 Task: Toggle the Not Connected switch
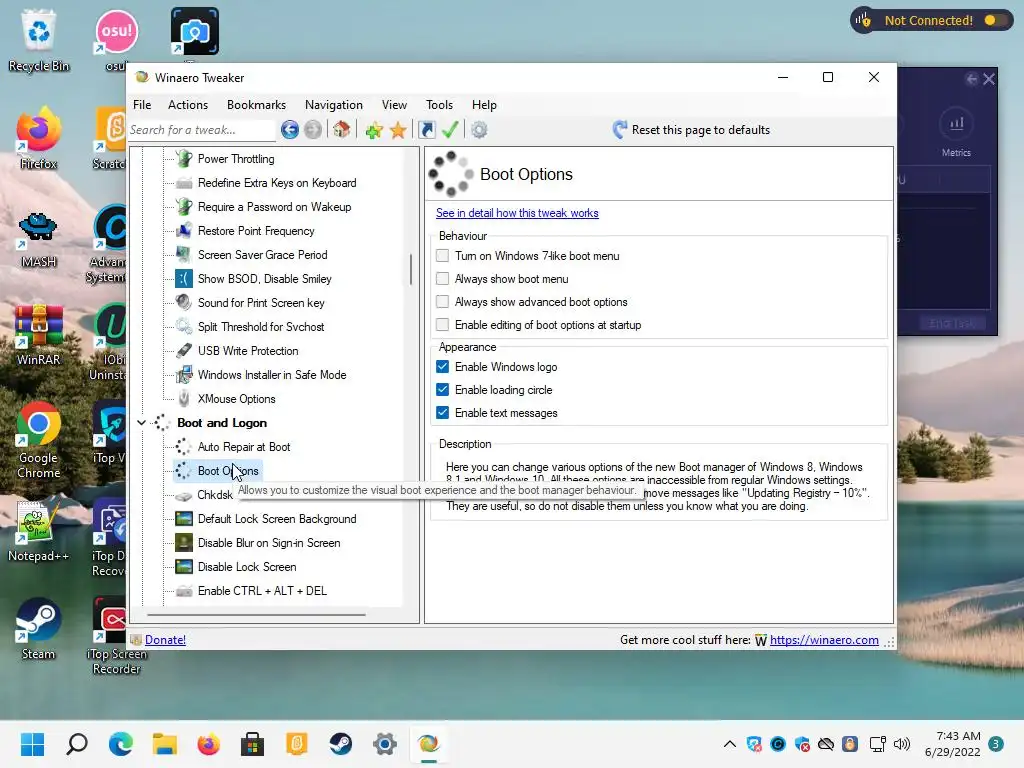click(995, 20)
